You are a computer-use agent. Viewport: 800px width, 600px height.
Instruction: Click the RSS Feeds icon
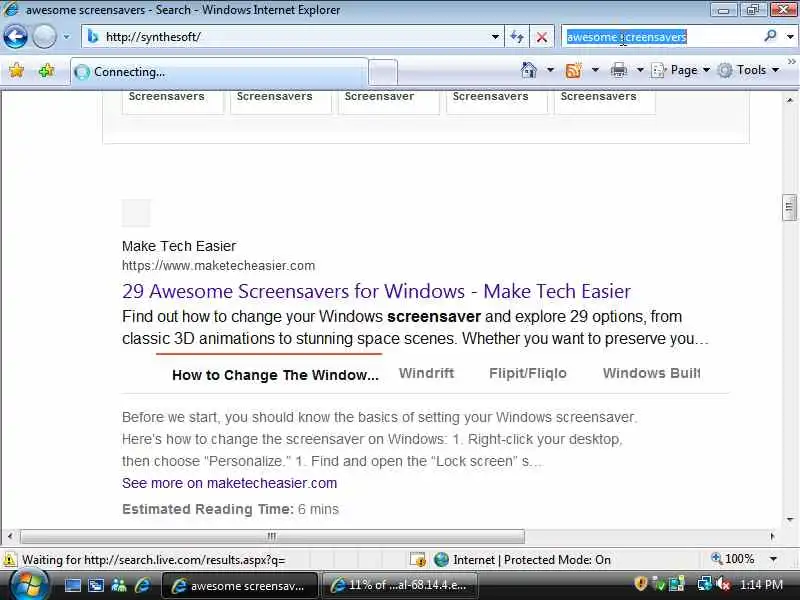(x=573, y=70)
